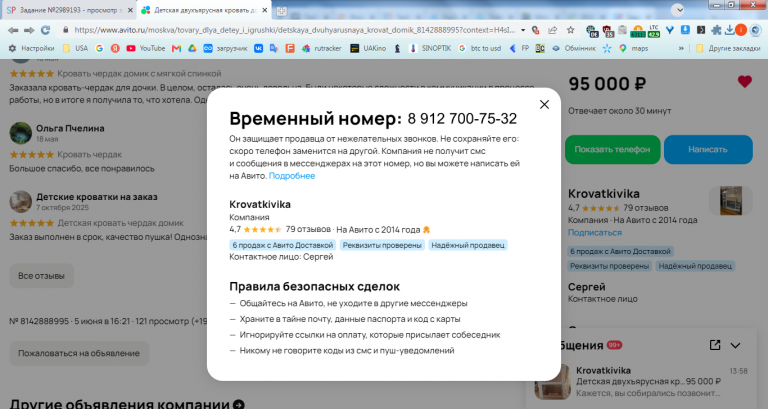Open the orange profile avatar menu
Screen dimensions: 768x409
click(x=741, y=30)
